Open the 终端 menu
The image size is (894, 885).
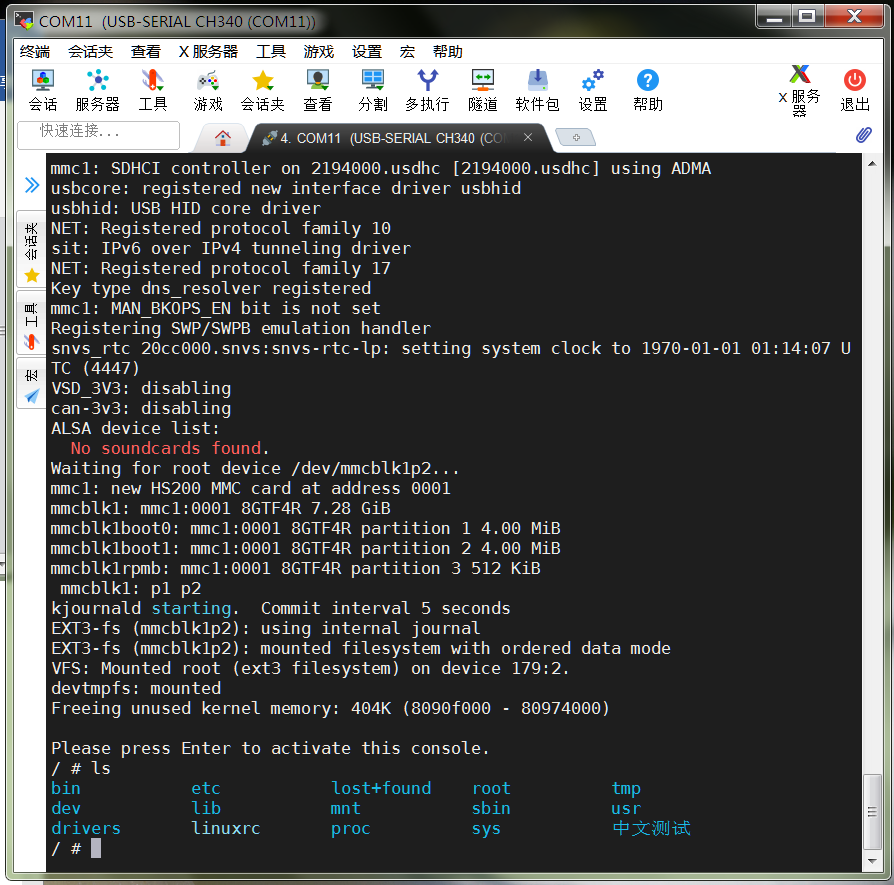[35, 52]
